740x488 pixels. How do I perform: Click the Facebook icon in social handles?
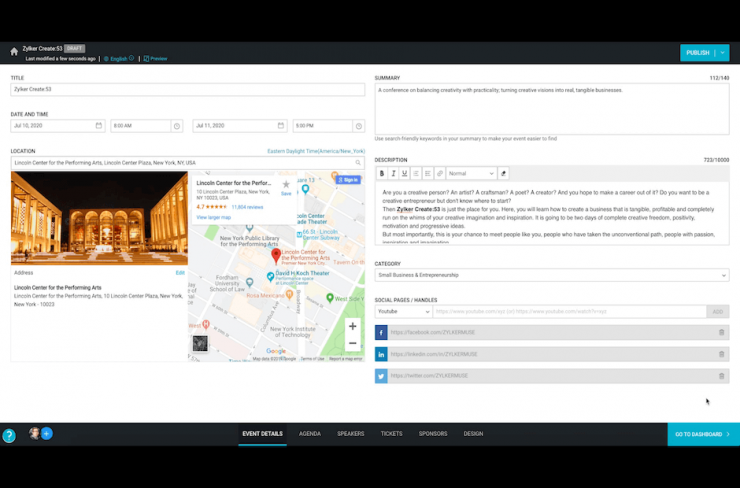tap(381, 332)
